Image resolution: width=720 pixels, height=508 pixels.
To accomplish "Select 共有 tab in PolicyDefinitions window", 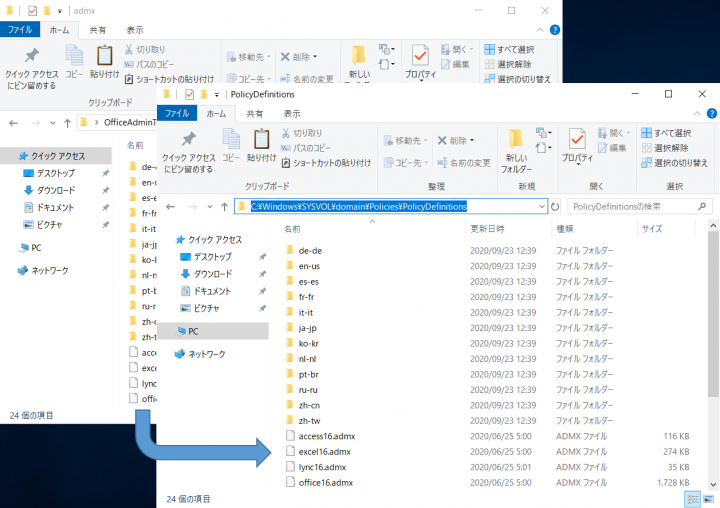I will (x=254, y=113).
